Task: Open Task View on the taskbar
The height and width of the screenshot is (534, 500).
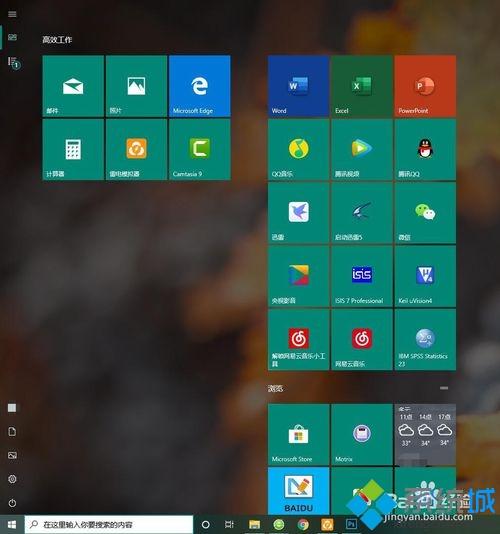Action: pyautogui.click(x=229, y=524)
